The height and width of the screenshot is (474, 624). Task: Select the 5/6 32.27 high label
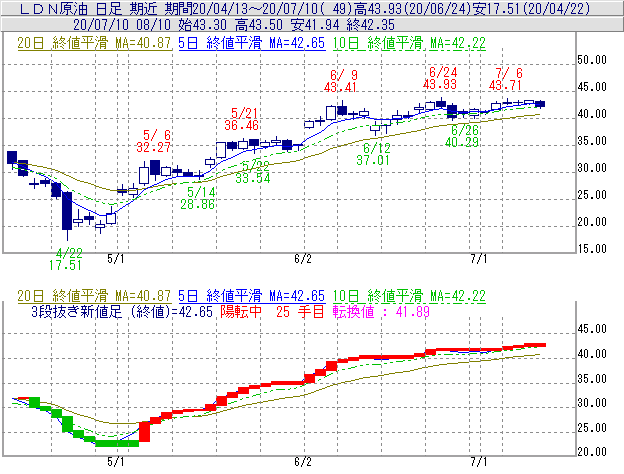(154, 141)
